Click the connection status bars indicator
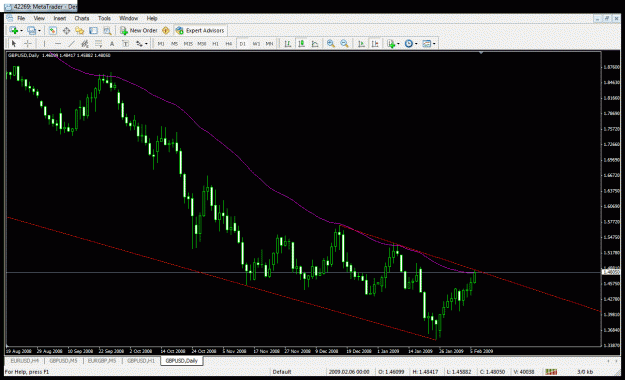625x380 pixels. click(551, 372)
